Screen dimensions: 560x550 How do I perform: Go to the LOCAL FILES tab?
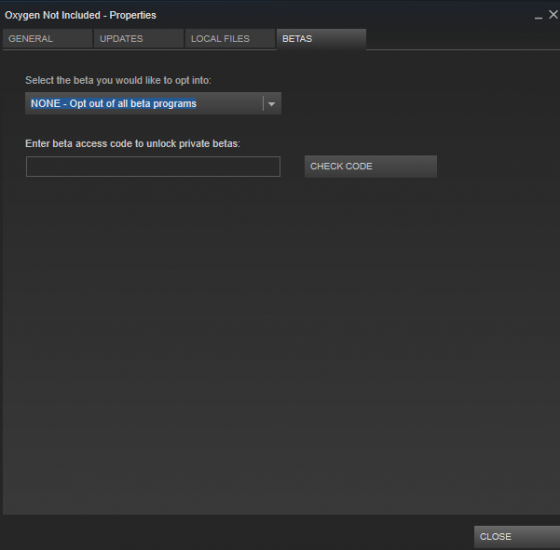(x=230, y=39)
